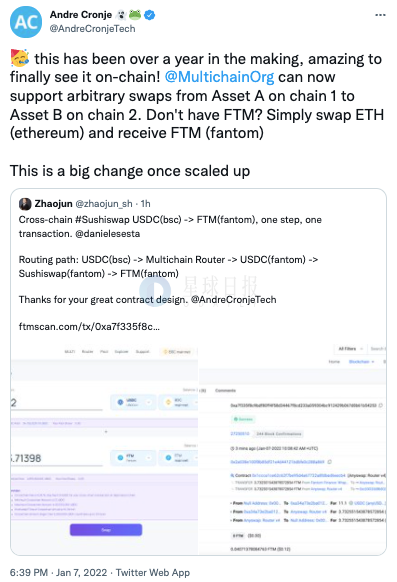The image size is (397, 582).
Task: Open the @AndreCronjeTech handle under the name
Action: (x=92, y=29)
